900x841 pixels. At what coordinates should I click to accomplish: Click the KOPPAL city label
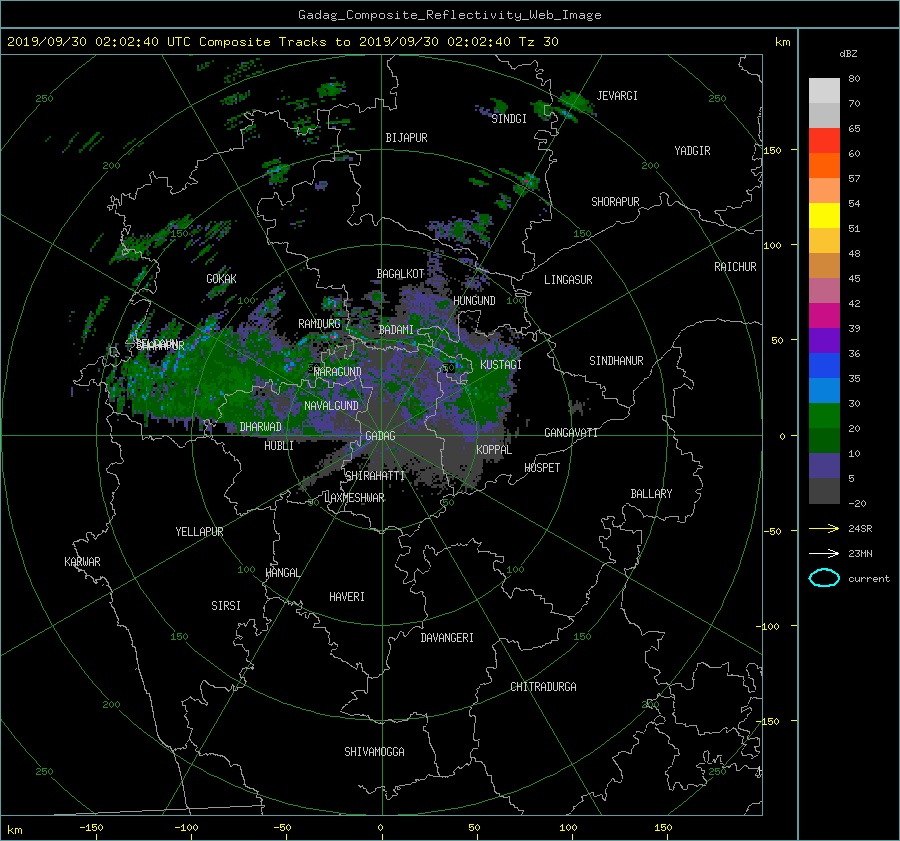coord(494,450)
